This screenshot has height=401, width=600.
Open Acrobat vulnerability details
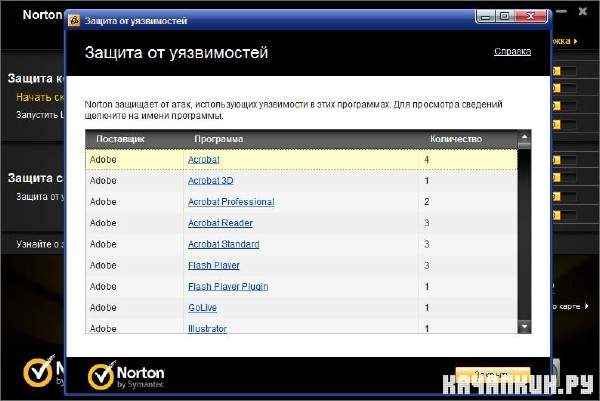click(204, 160)
